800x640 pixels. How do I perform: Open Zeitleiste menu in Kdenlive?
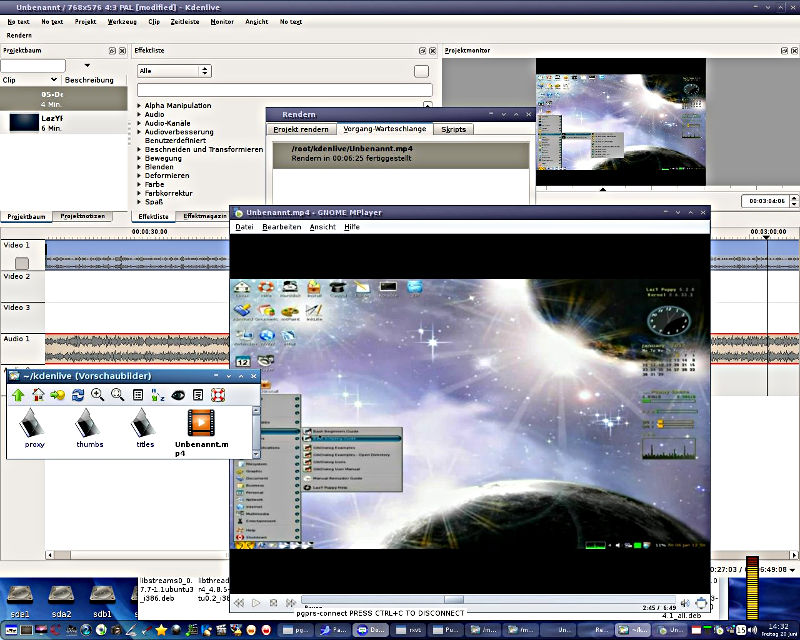click(x=185, y=22)
